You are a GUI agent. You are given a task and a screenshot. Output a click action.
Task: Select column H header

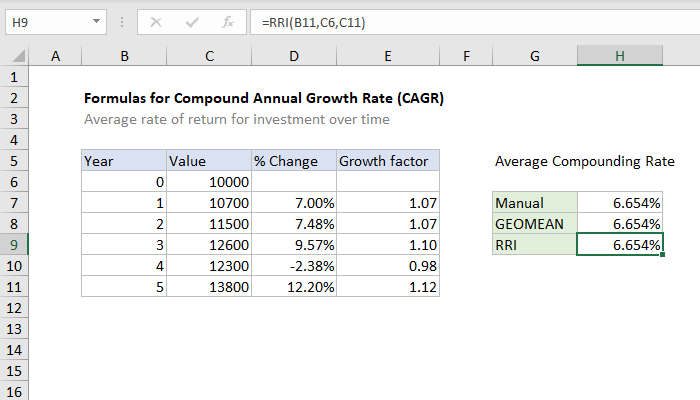pos(620,56)
